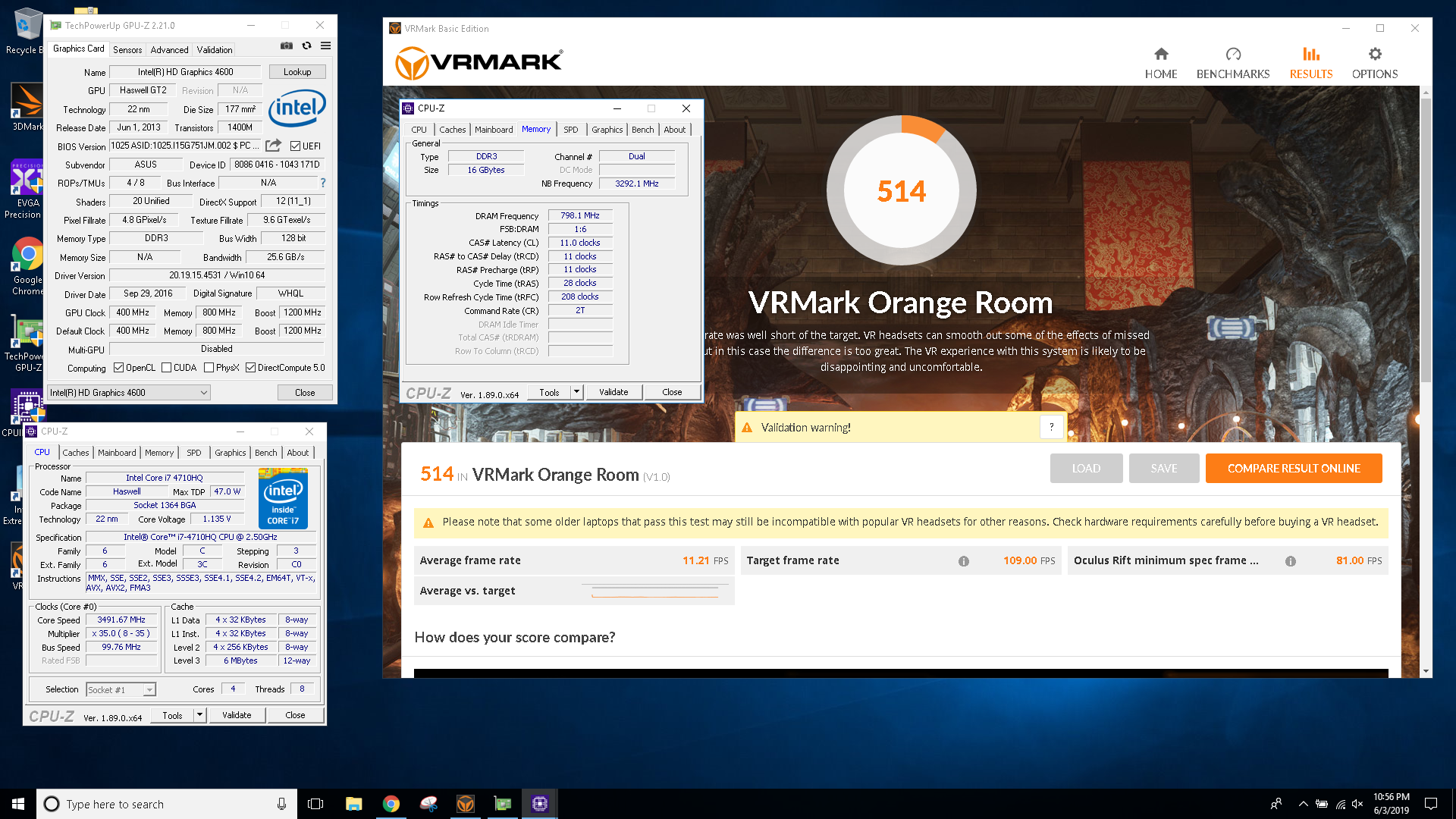Go to VRMark Home
Viewport: 1456px width, 819px height.
pyautogui.click(x=1161, y=63)
